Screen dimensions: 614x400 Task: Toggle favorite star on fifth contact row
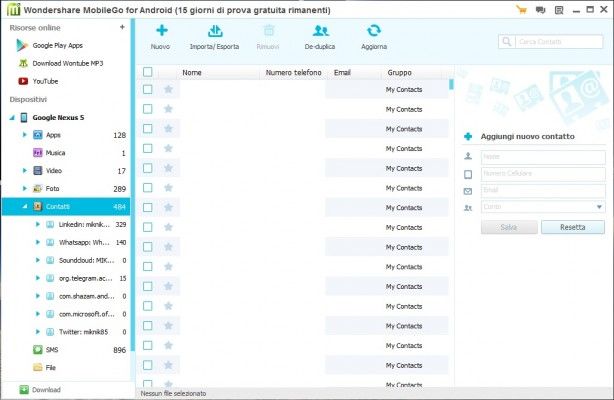[x=168, y=168]
